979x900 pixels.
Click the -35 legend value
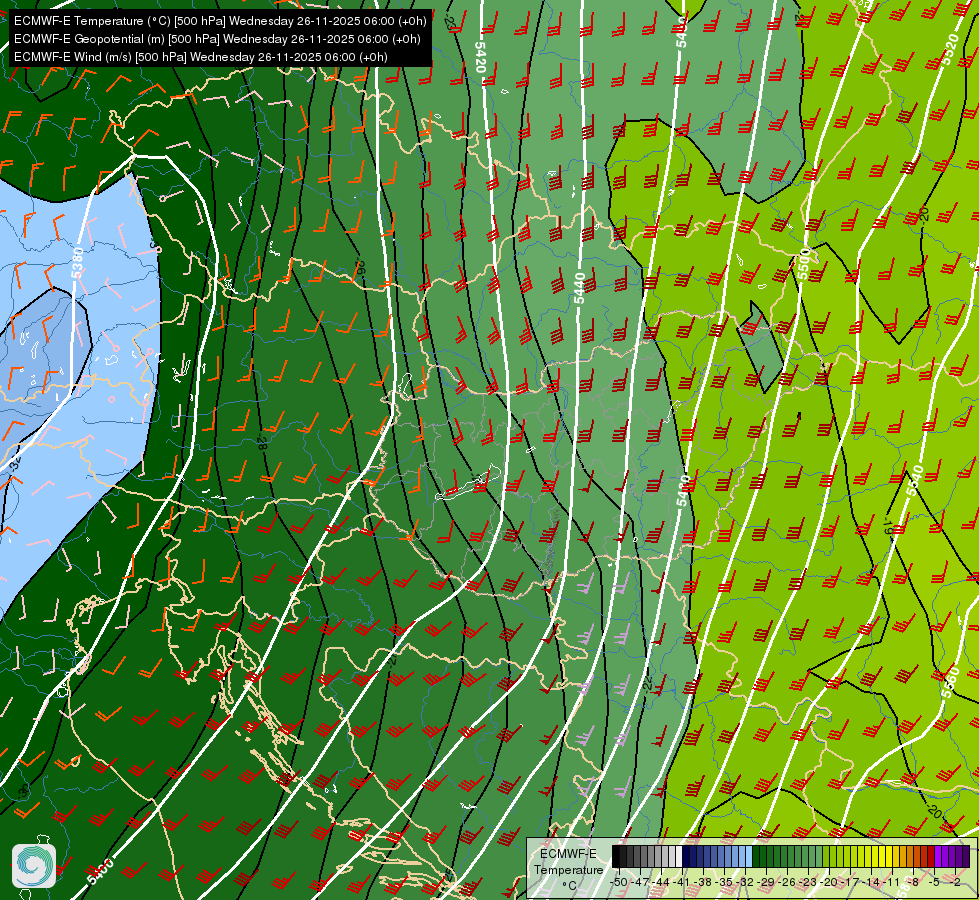coord(724,882)
